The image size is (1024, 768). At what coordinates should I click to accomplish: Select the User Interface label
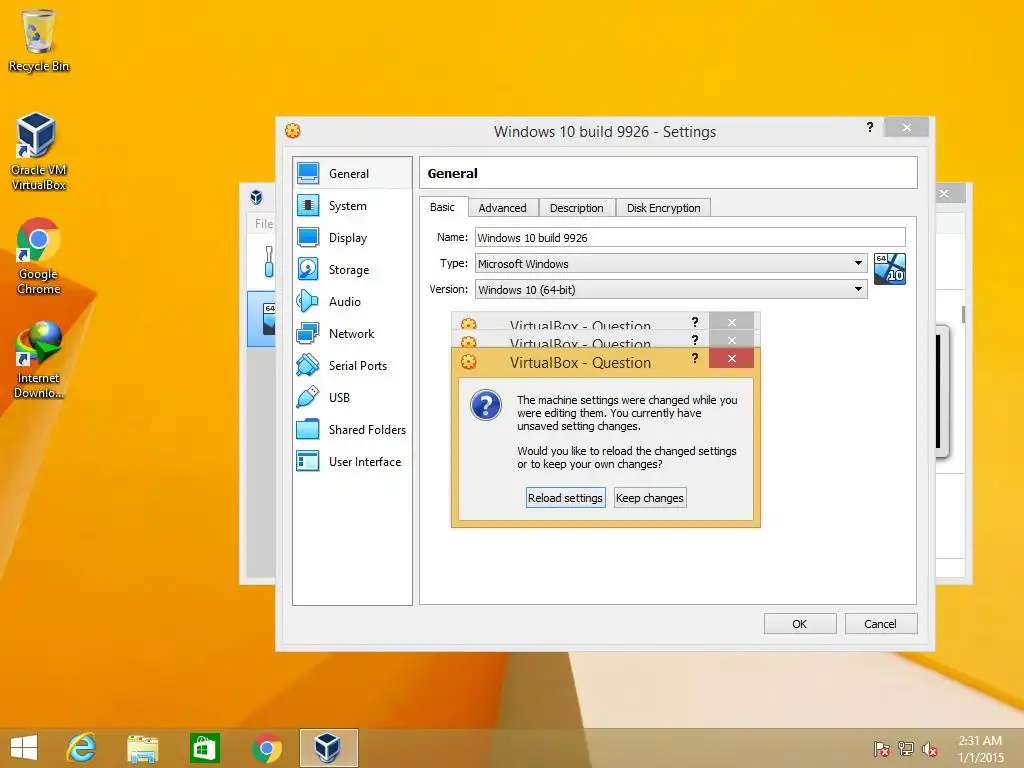click(x=365, y=462)
